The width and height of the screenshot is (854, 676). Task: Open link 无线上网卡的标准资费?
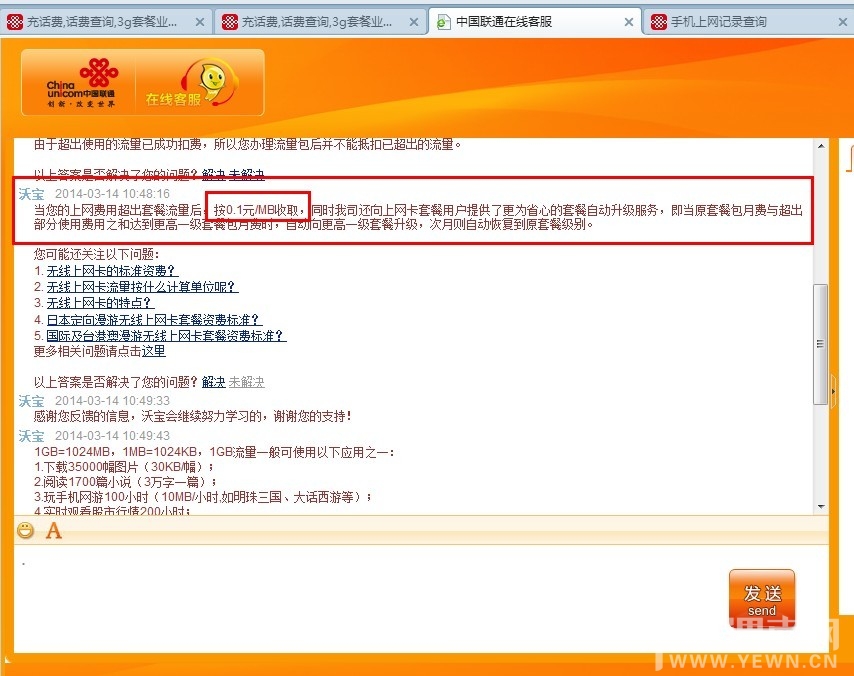[112, 271]
